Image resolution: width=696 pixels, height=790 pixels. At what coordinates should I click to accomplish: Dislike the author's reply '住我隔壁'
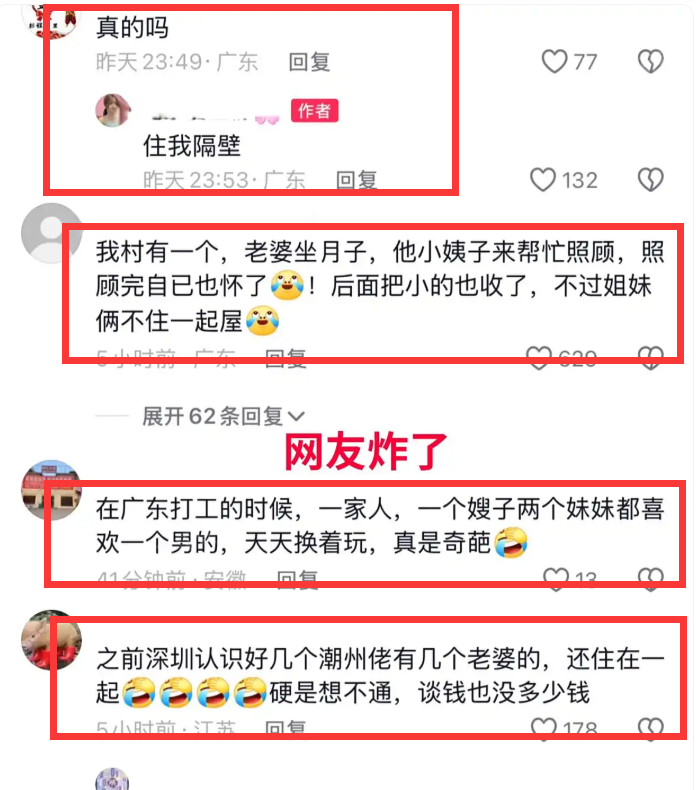pos(651,180)
